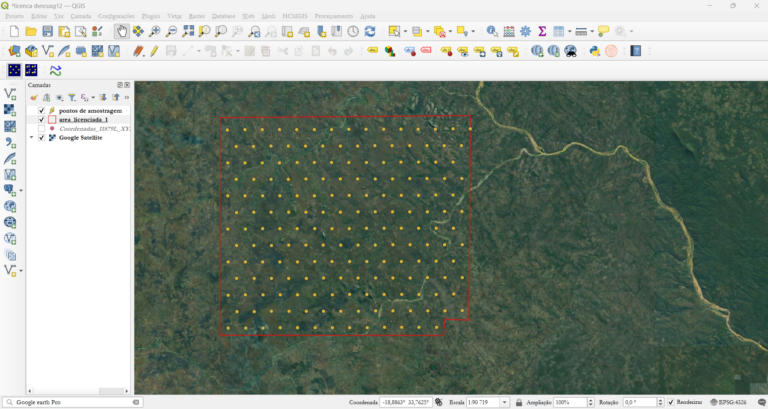The width and height of the screenshot is (768, 409).
Task: Click the Add Raster Layer icon in left sidebar
Action: point(10,110)
